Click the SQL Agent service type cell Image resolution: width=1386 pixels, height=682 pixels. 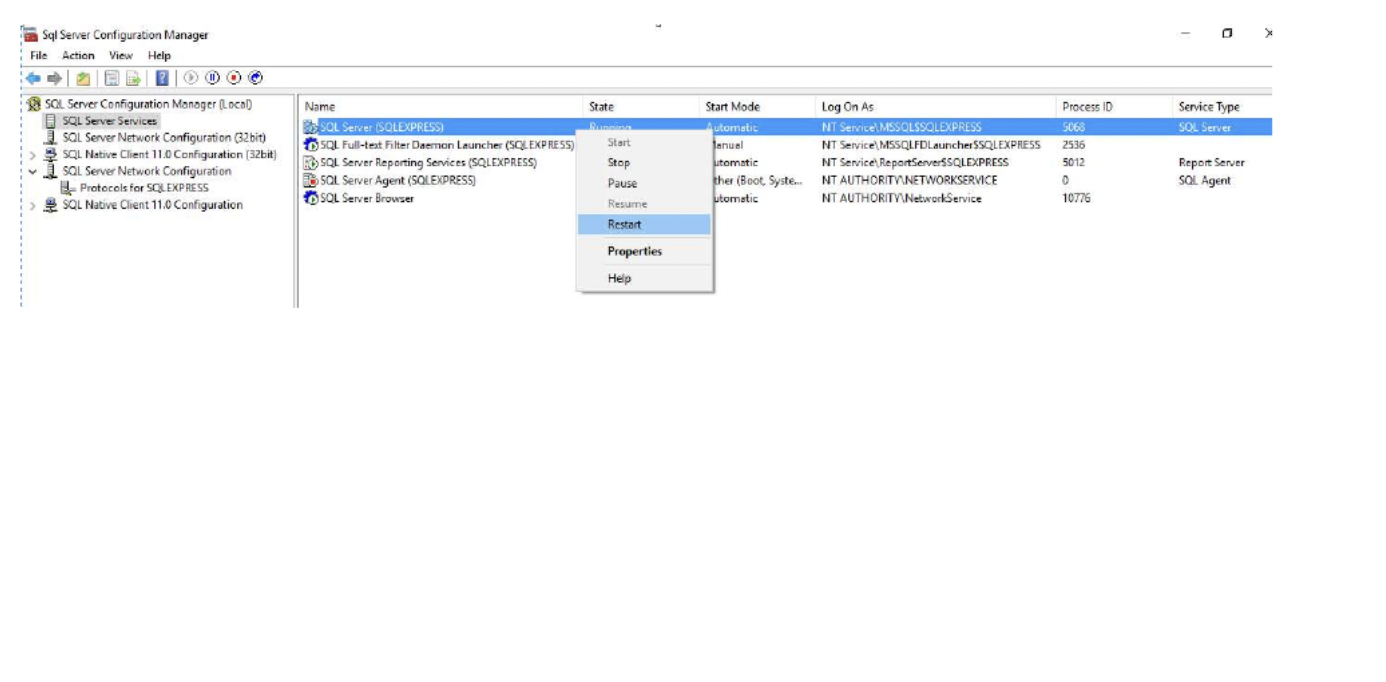(x=1204, y=180)
